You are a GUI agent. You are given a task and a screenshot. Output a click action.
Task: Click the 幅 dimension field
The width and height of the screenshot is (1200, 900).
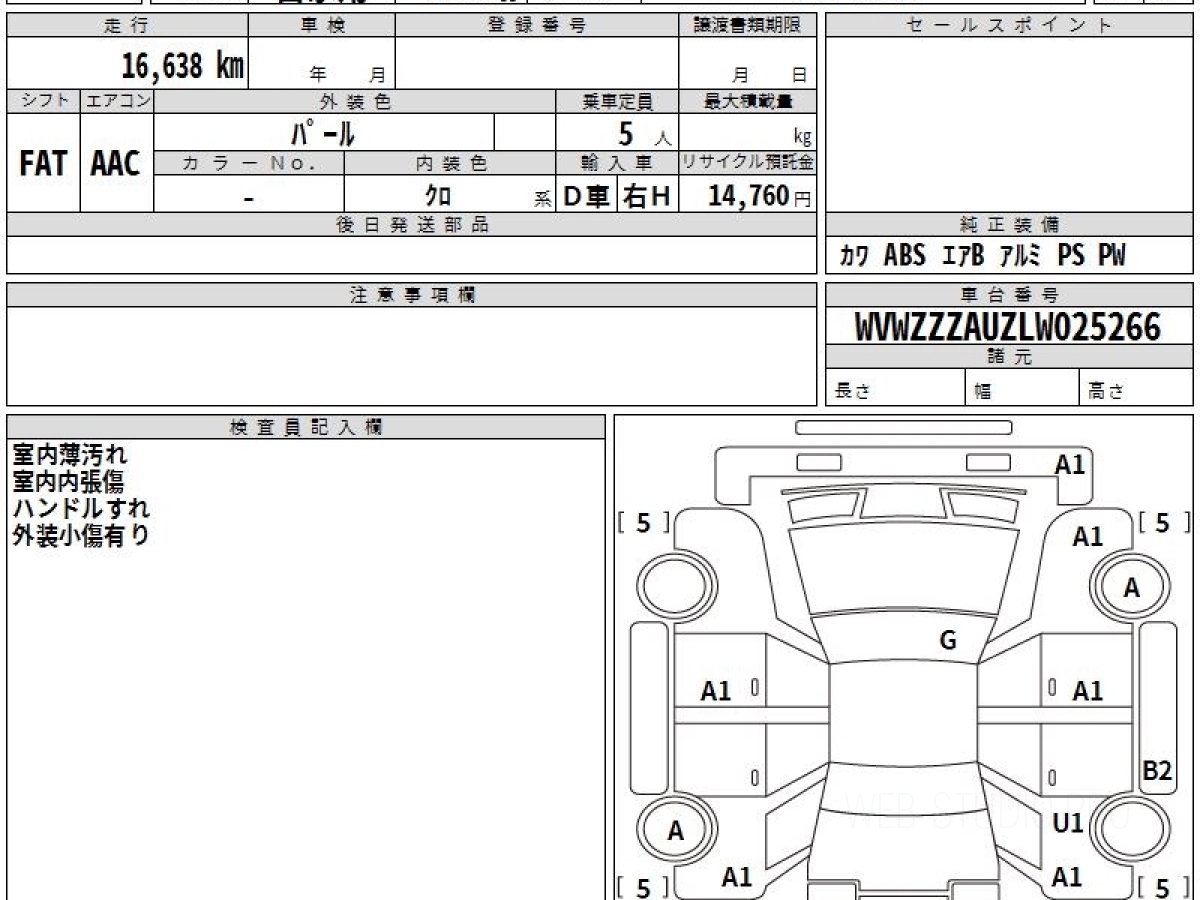[1023, 388]
